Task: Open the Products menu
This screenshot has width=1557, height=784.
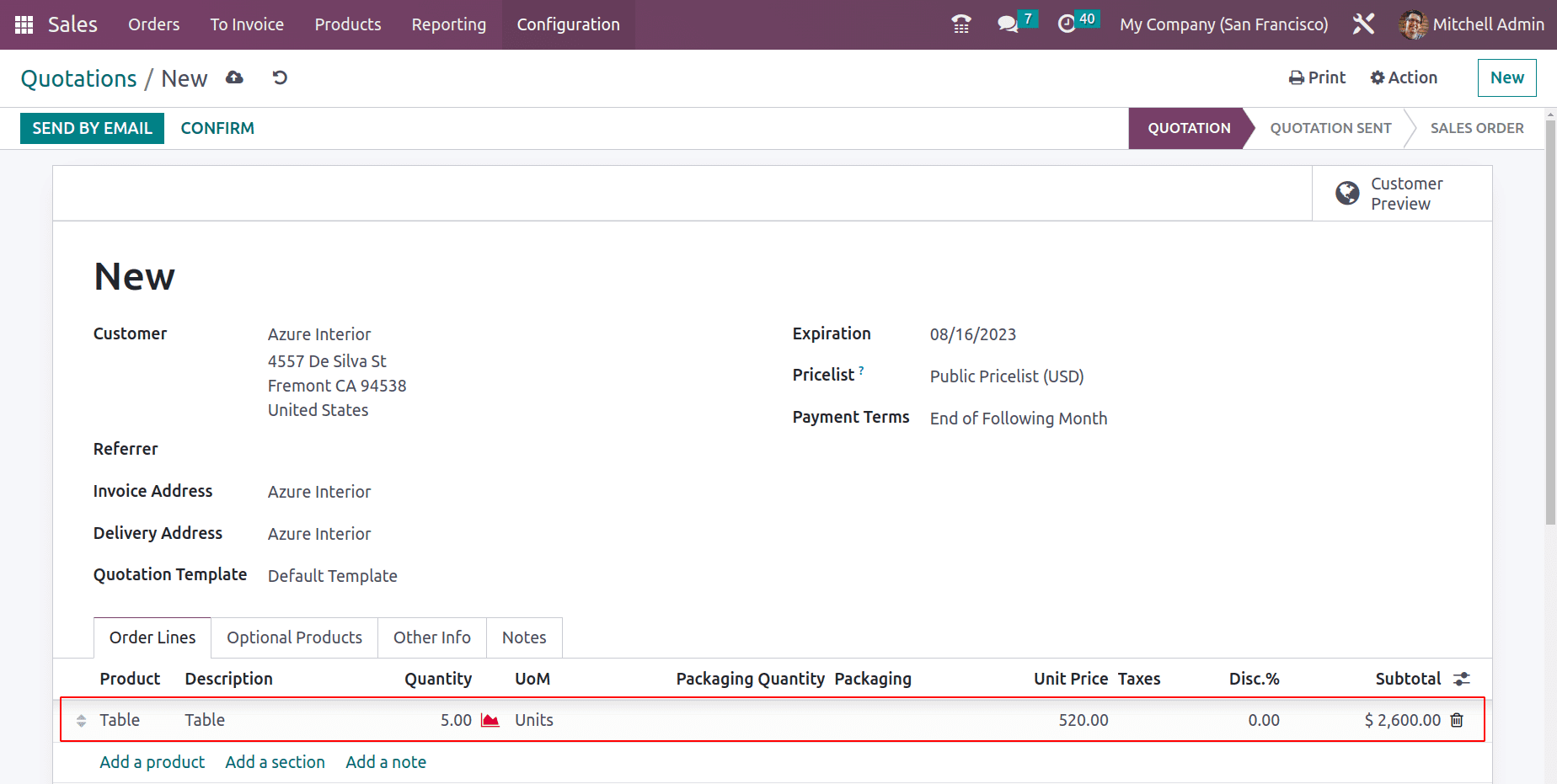Action: [x=348, y=24]
